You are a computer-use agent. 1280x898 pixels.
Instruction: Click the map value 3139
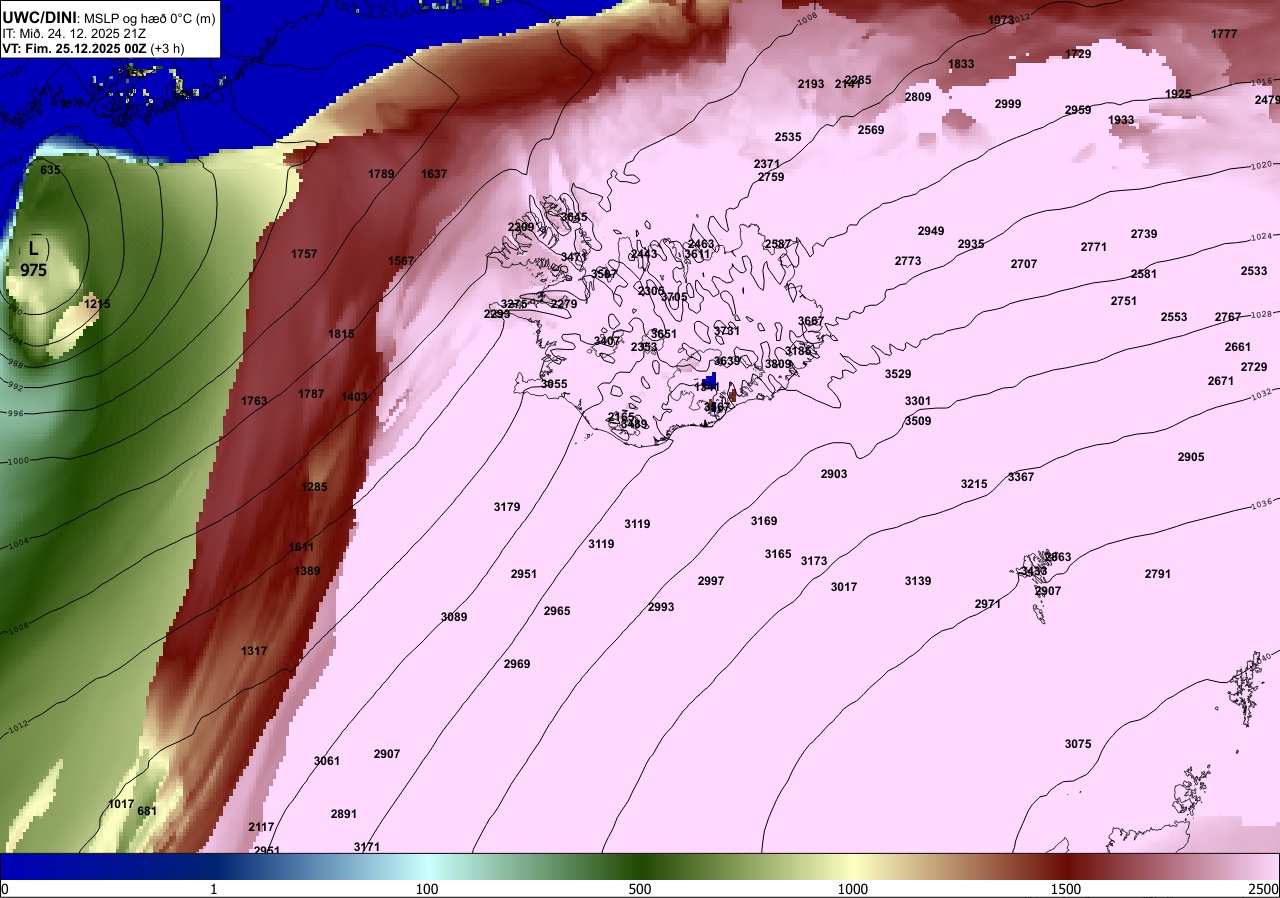[918, 581]
